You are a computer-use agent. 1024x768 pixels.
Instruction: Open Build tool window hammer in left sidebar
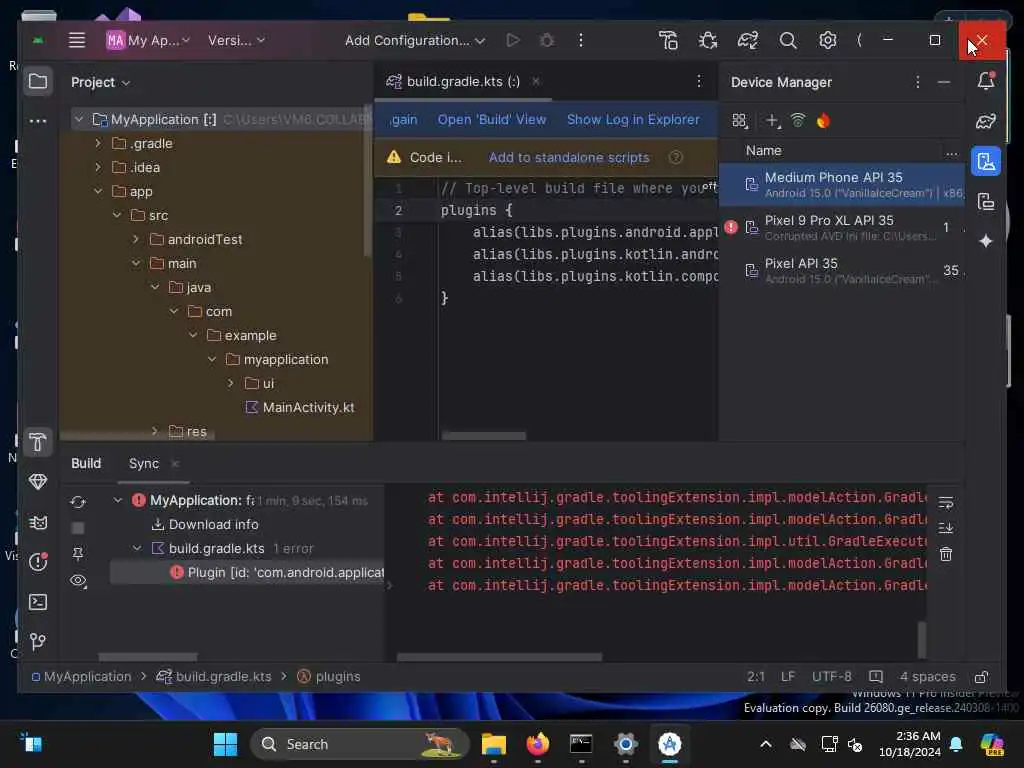[x=38, y=442]
